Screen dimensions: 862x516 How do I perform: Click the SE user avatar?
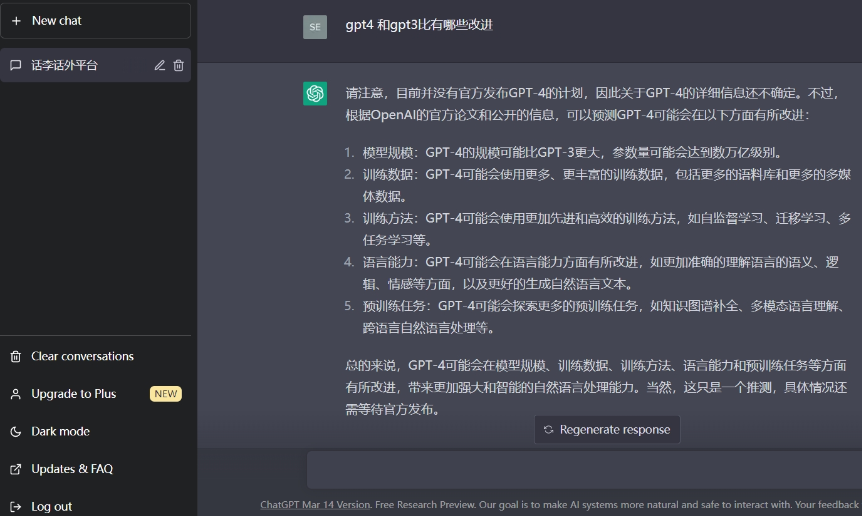[x=315, y=27]
